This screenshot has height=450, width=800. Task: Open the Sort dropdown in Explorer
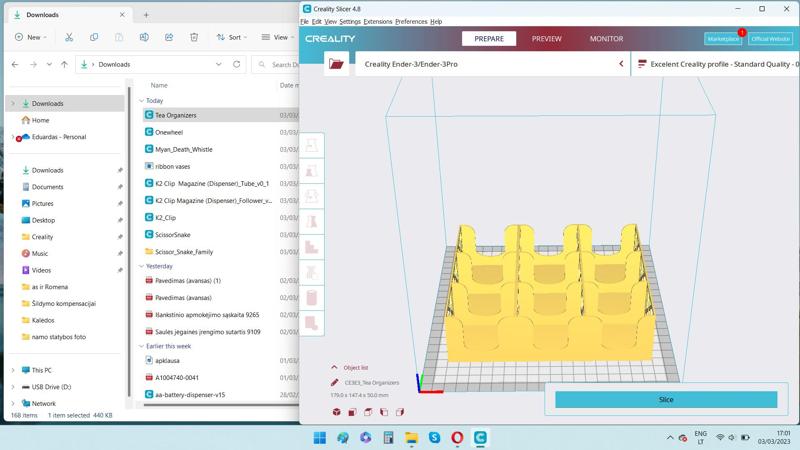(x=232, y=37)
